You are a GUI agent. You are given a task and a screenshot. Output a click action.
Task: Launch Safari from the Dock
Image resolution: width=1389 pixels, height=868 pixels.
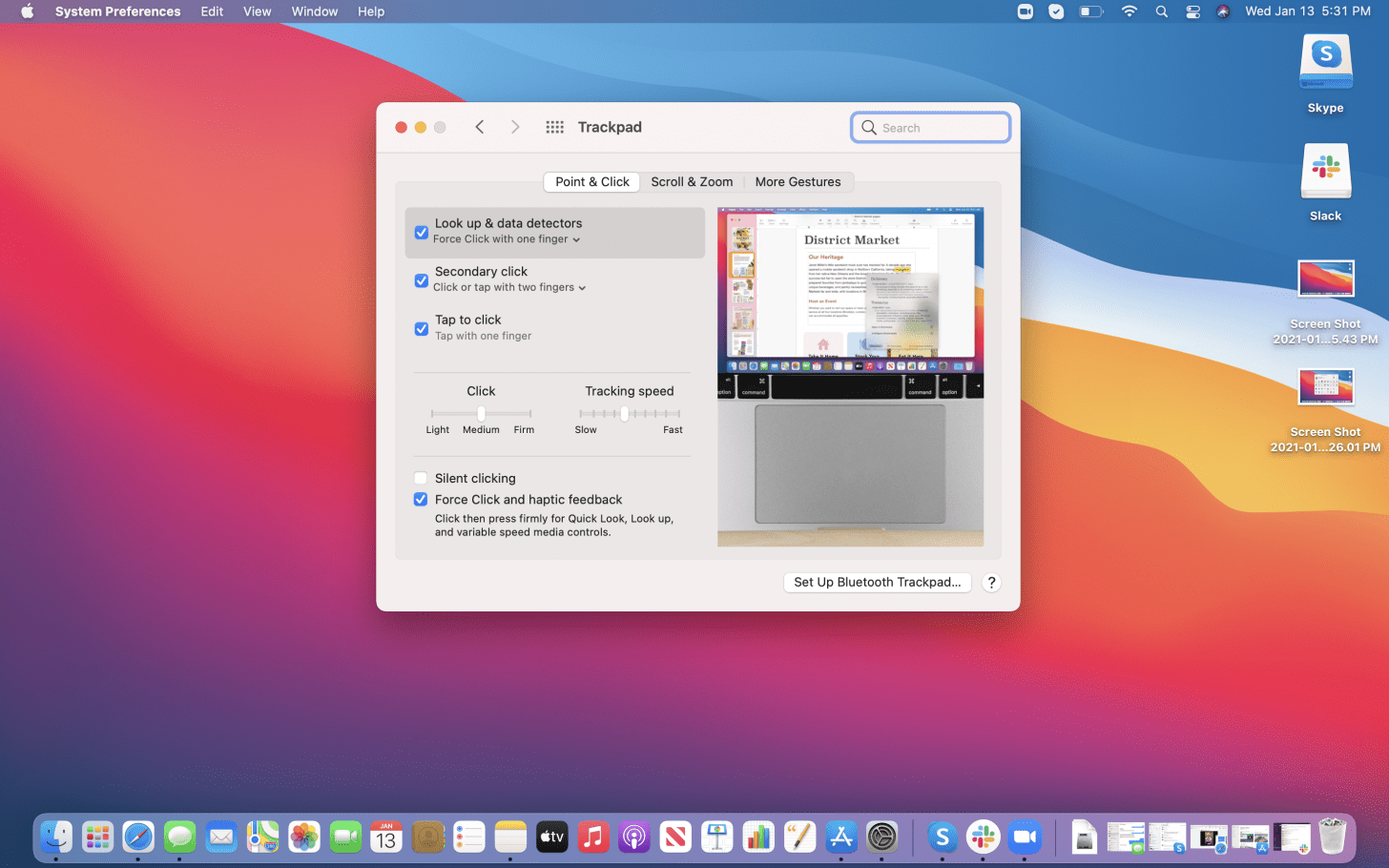point(138,837)
